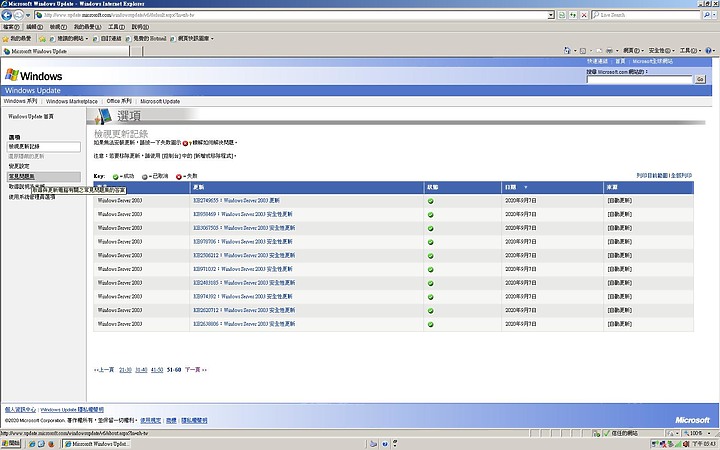Click the add to favorites bar icon

coord(42,39)
